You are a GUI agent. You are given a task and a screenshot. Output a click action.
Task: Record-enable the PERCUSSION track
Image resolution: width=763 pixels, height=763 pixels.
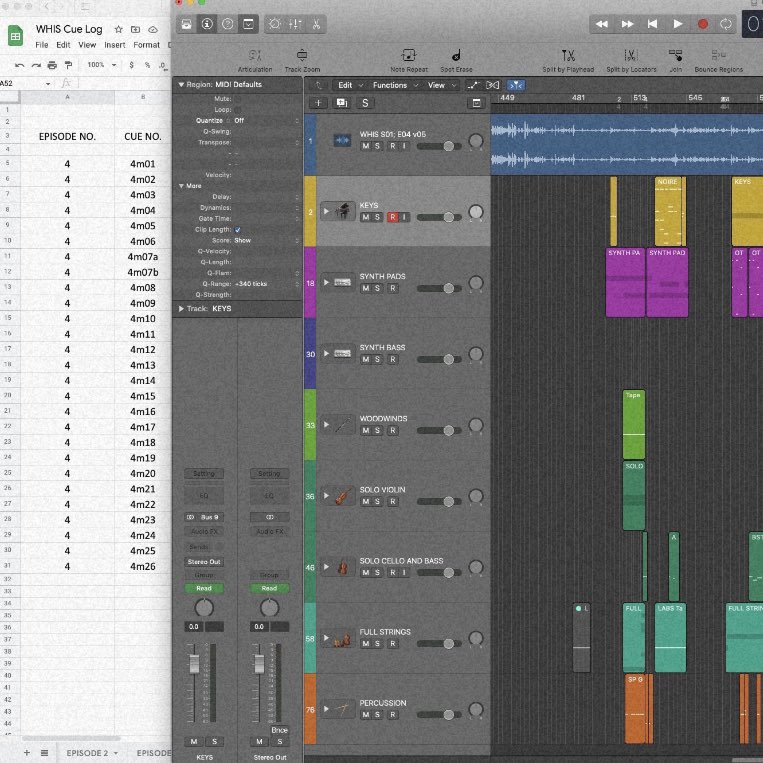tap(392, 715)
